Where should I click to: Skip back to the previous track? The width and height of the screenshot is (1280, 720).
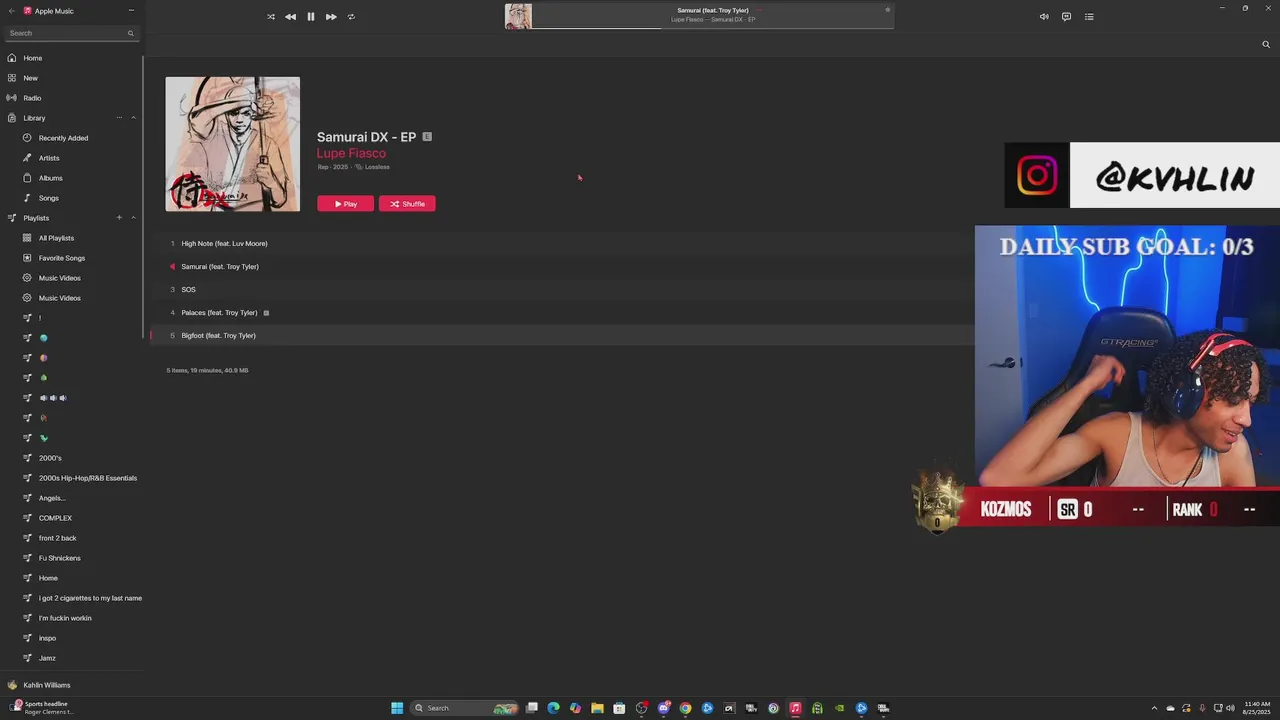click(290, 17)
